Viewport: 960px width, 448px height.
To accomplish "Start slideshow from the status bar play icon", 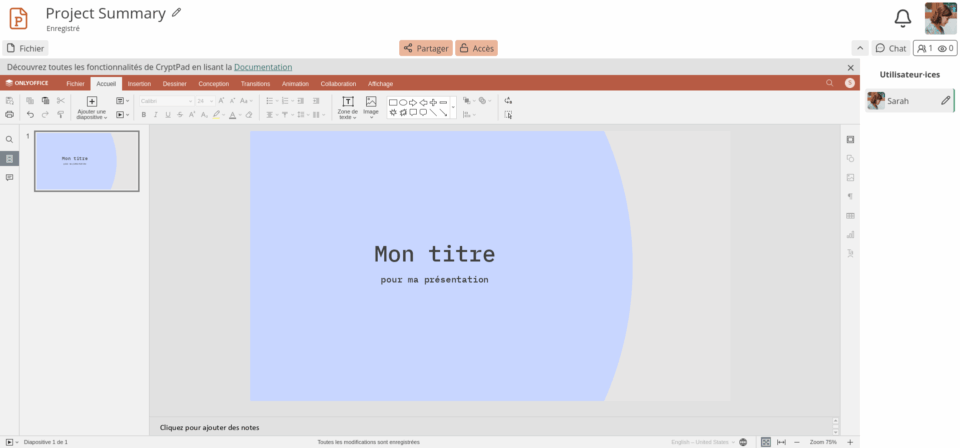I will (x=9, y=442).
